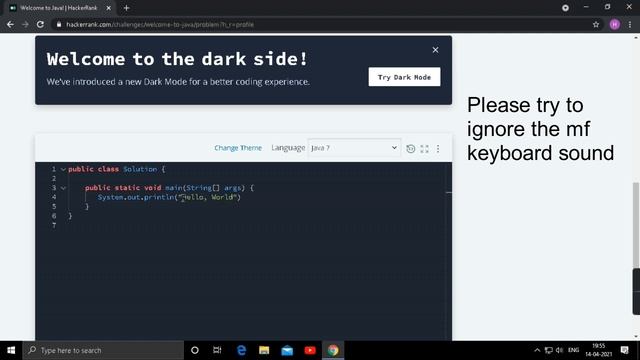This screenshot has height=360, width=640.
Task: Open the Windows Start menu
Action: click(x=11, y=350)
